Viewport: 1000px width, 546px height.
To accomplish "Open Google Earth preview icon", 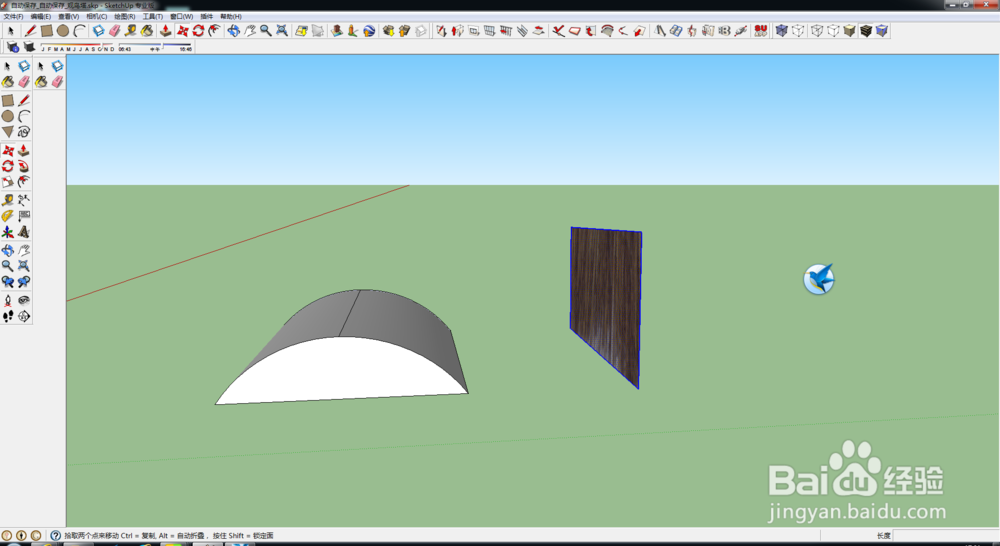I will coord(369,31).
